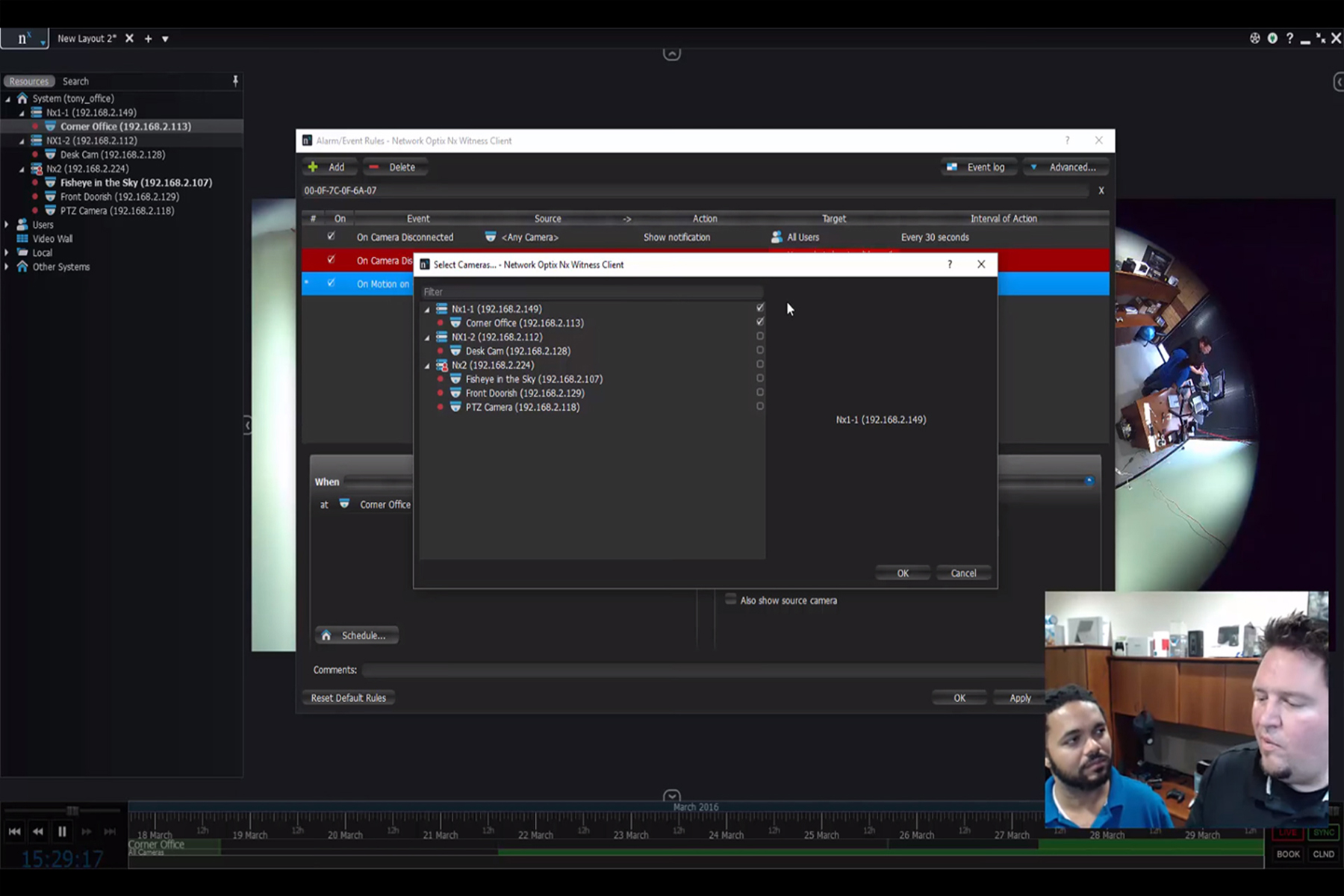Expand the Other Systems node
The image size is (1344, 896).
tap(7, 267)
